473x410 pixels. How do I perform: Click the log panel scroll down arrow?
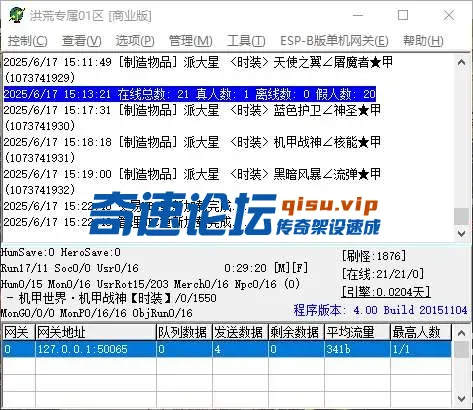(x=462, y=233)
